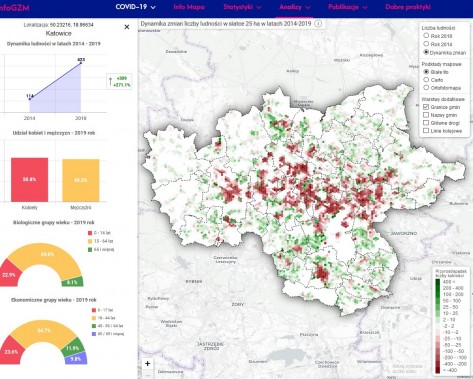
Task: Click the 0 - 14 lat legend swatch
Action: pyautogui.click(x=90, y=233)
